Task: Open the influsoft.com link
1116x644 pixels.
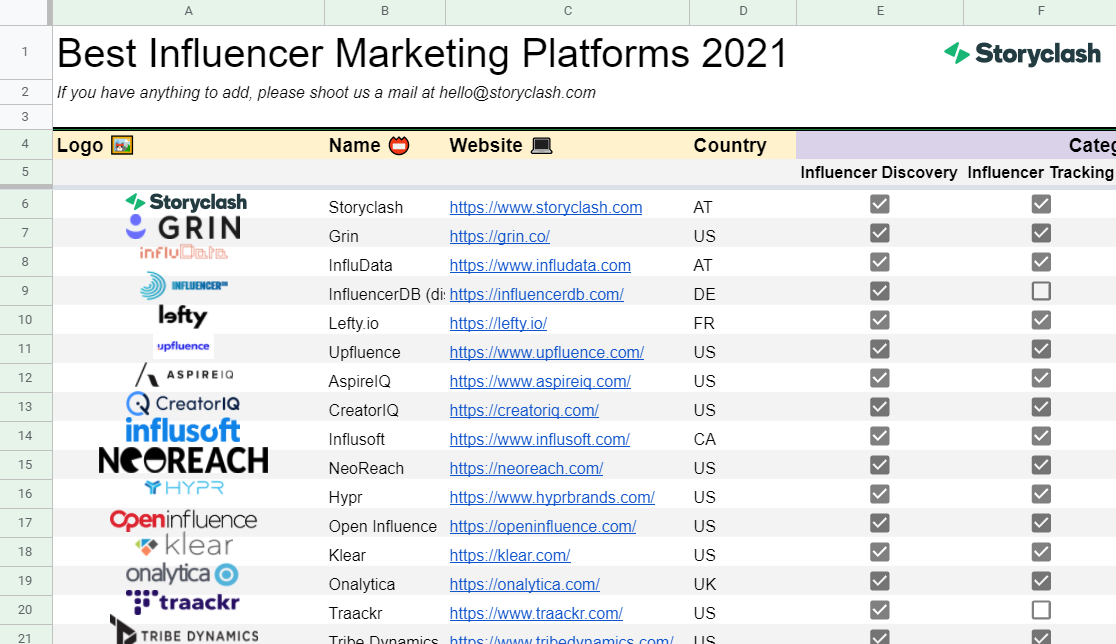Action: pos(539,439)
